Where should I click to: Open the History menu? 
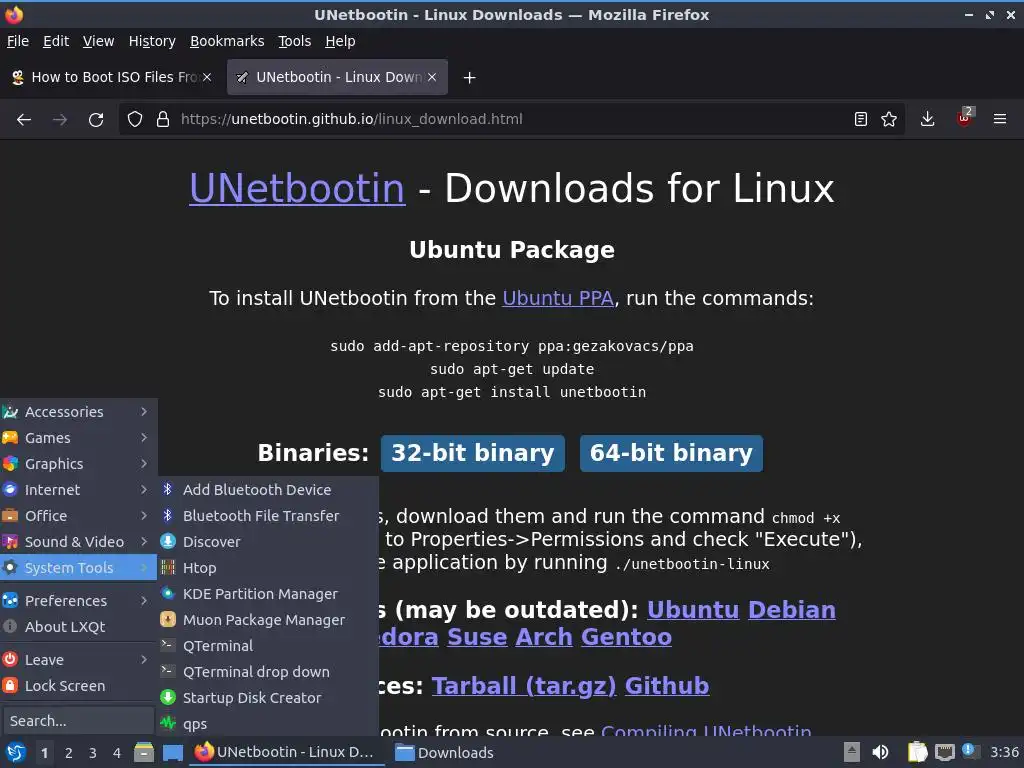pyautogui.click(x=152, y=41)
